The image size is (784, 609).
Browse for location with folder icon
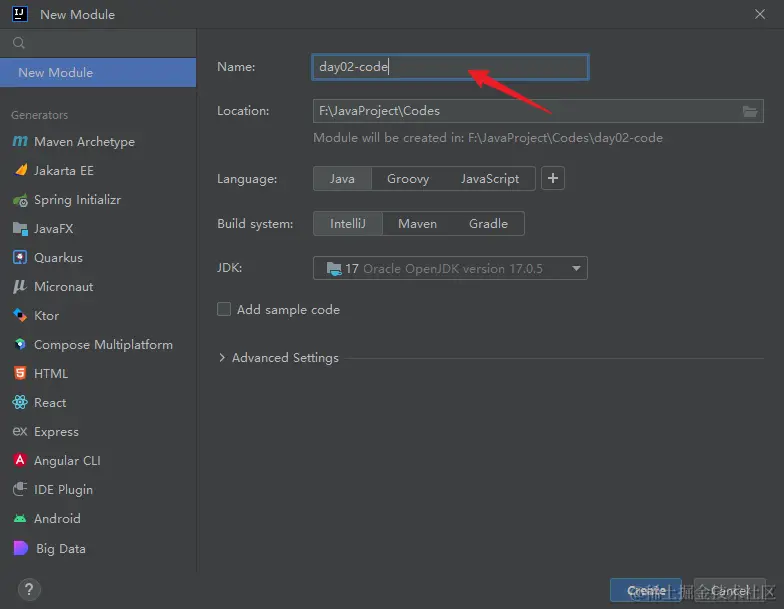750,111
